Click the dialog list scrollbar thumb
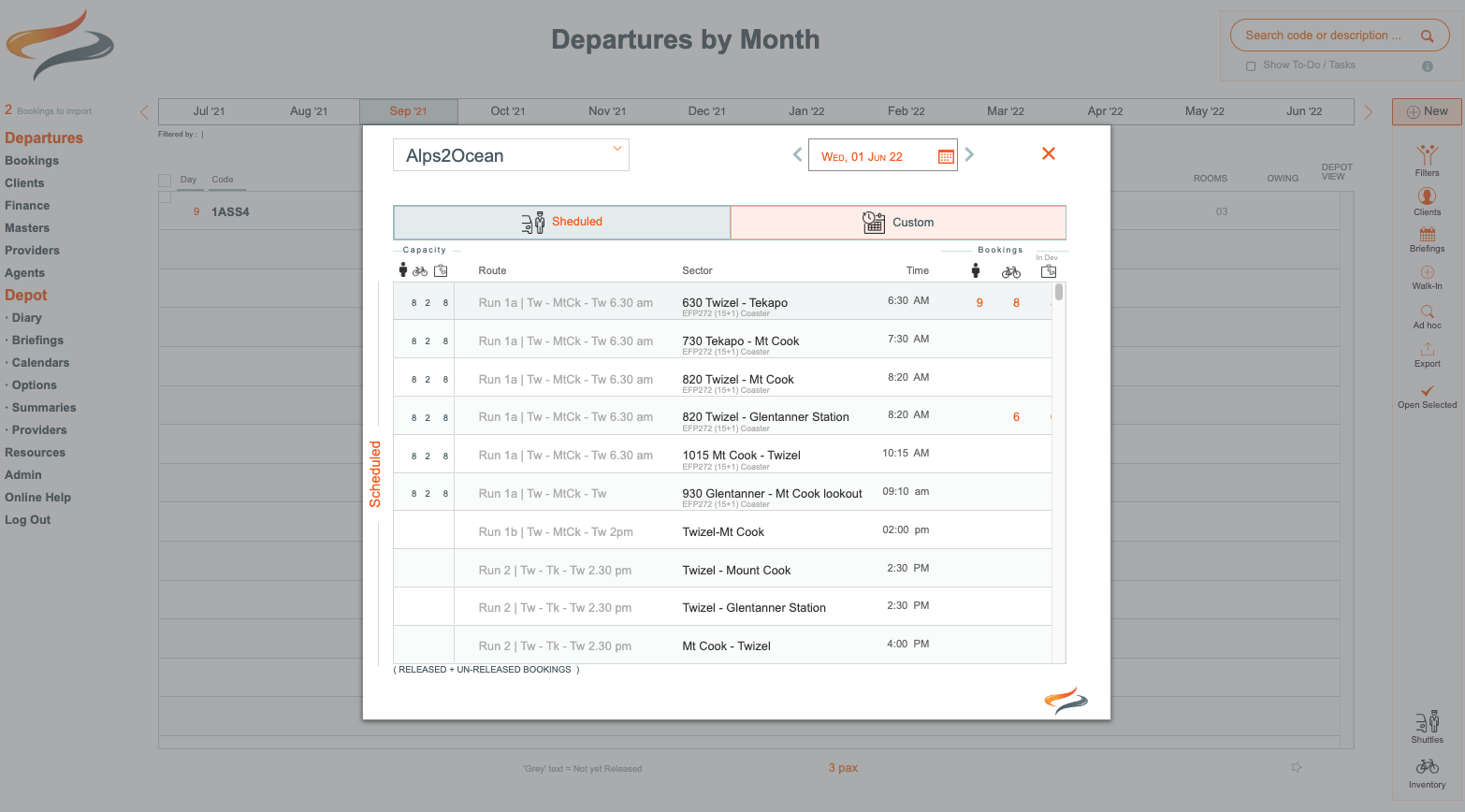 pos(1059,292)
